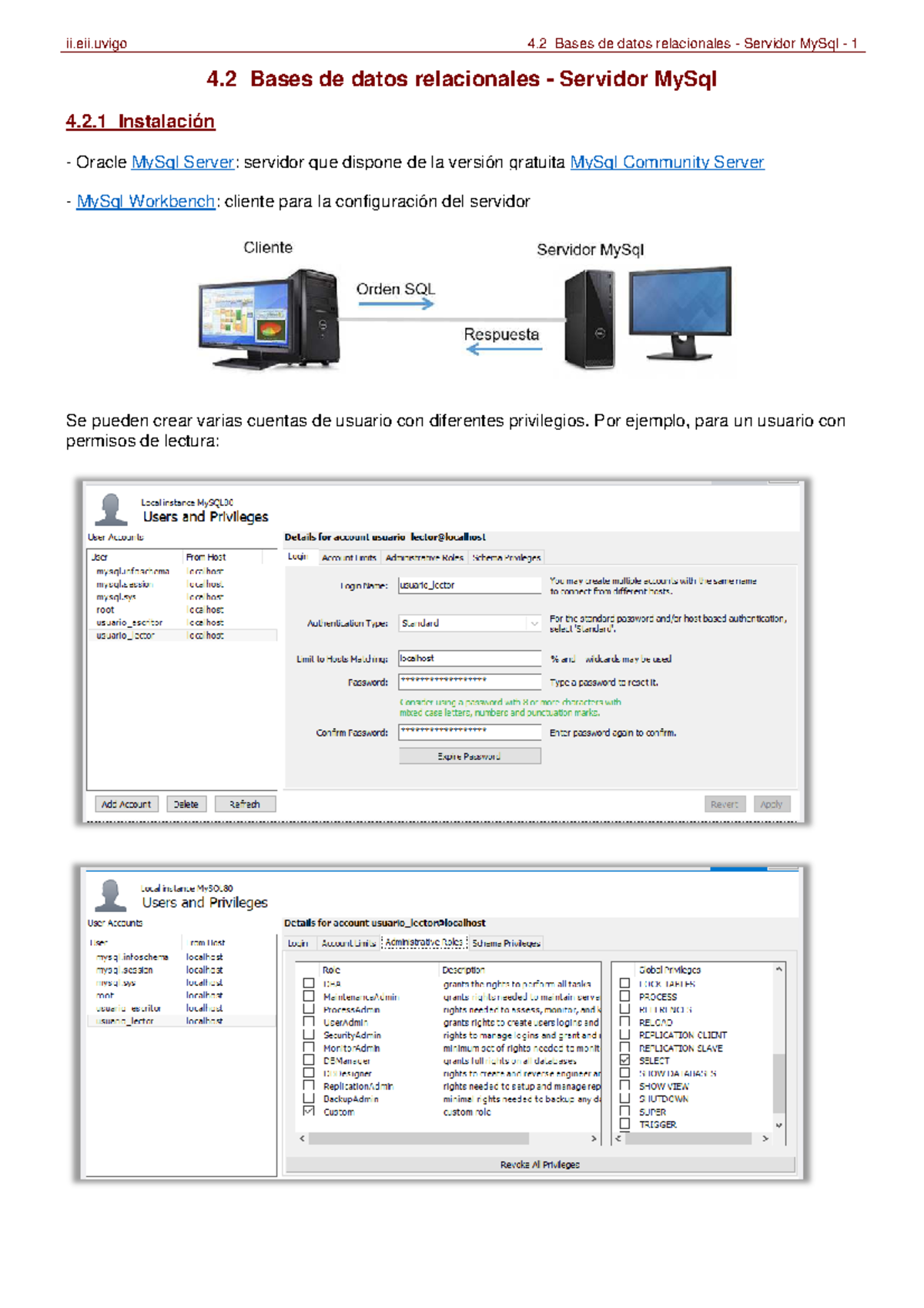The image size is (924, 1308).
Task: Select usuario_lector row beside the roles list
Action: click(182, 1021)
